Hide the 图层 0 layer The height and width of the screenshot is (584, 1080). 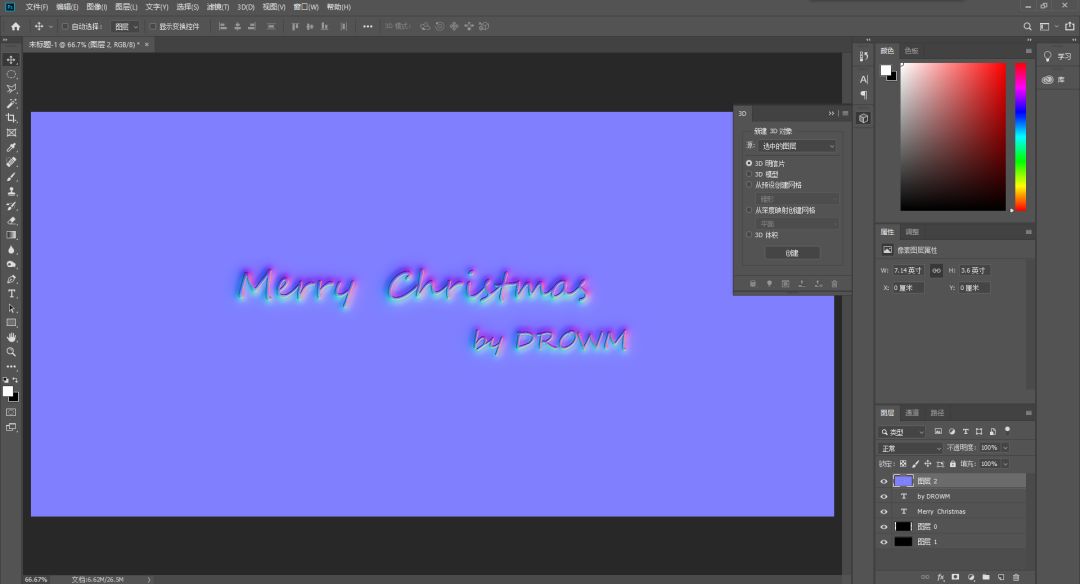[x=884, y=527]
